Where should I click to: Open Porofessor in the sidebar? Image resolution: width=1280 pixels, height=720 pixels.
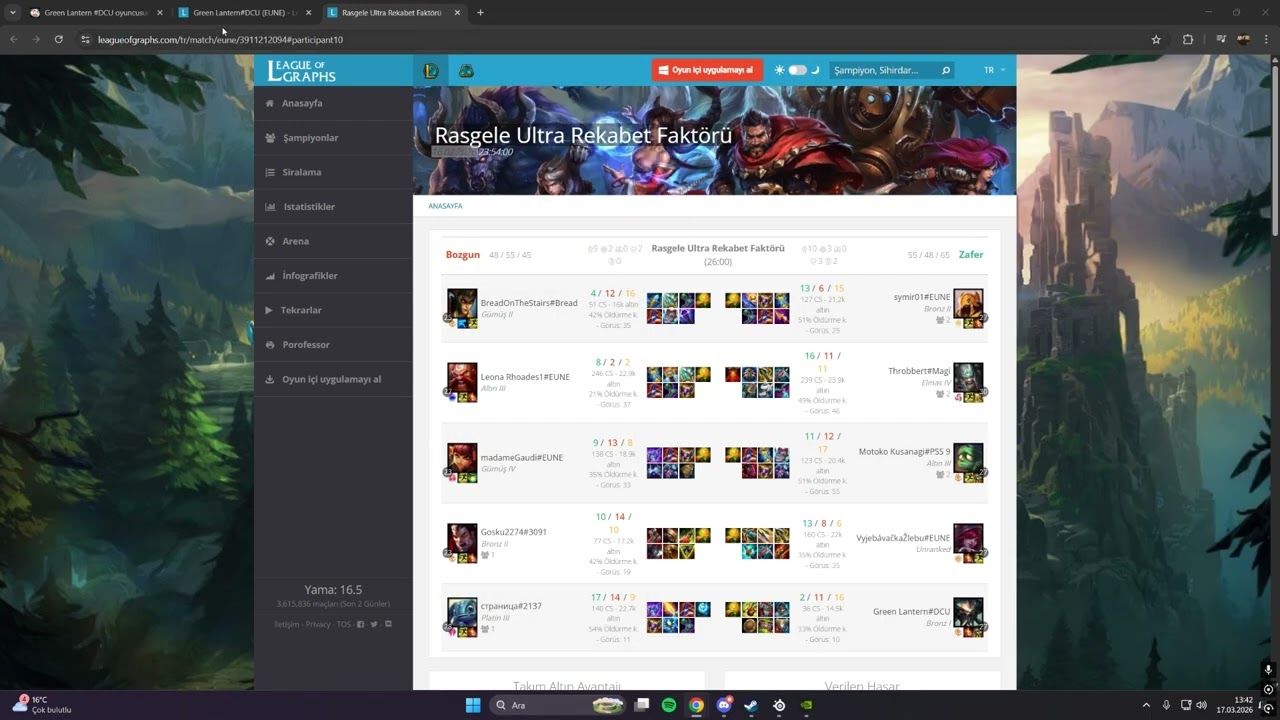333,345
